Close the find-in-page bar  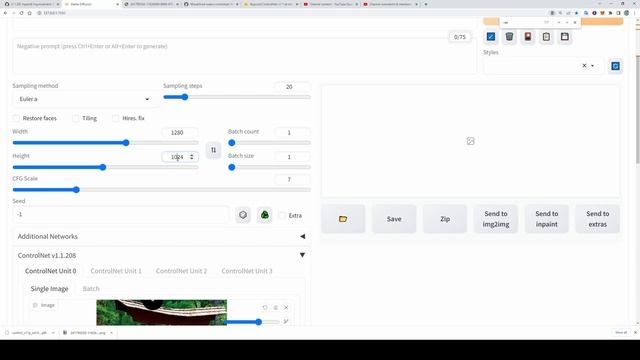(575, 22)
